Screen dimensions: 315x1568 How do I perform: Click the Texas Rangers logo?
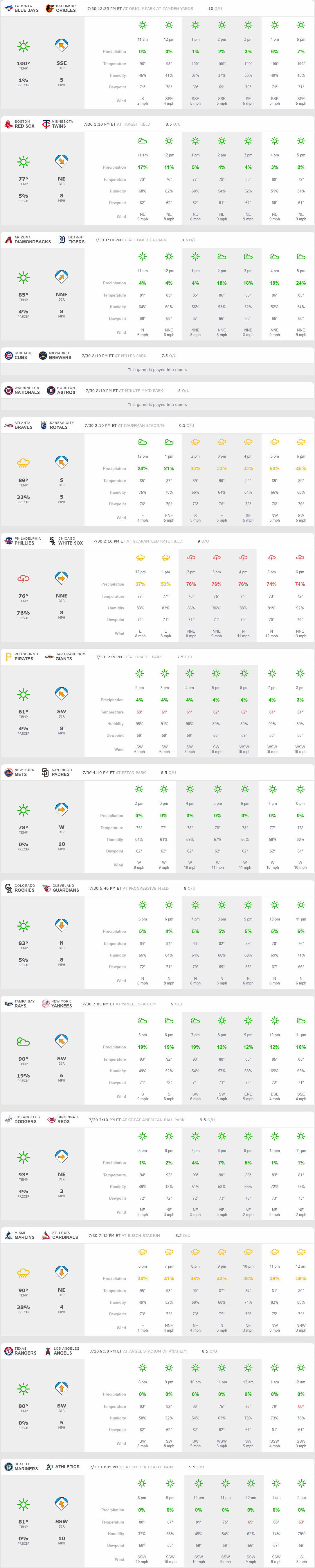[x=8, y=1351]
